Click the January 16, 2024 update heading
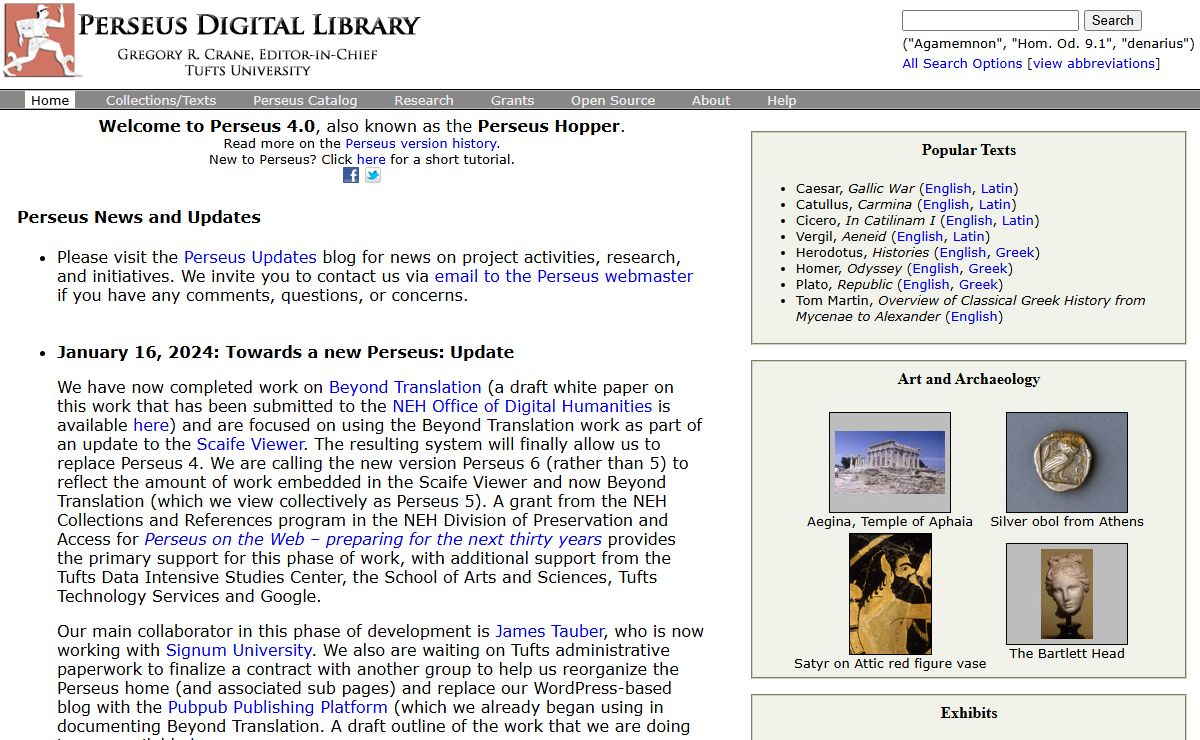This screenshot has width=1200, height=740. click(x=285, y=352)
